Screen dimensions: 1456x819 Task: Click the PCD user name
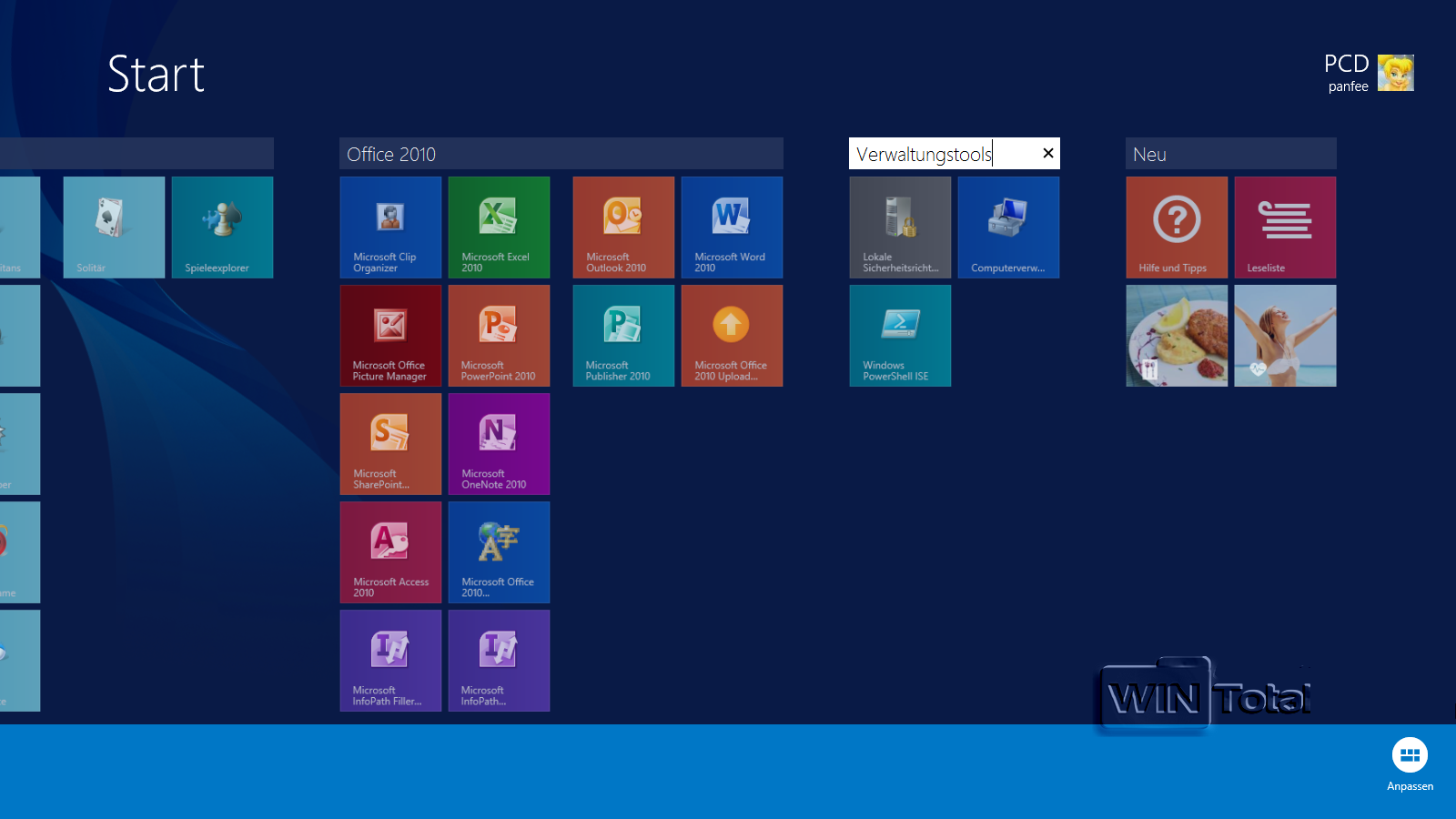point(1346,64)
